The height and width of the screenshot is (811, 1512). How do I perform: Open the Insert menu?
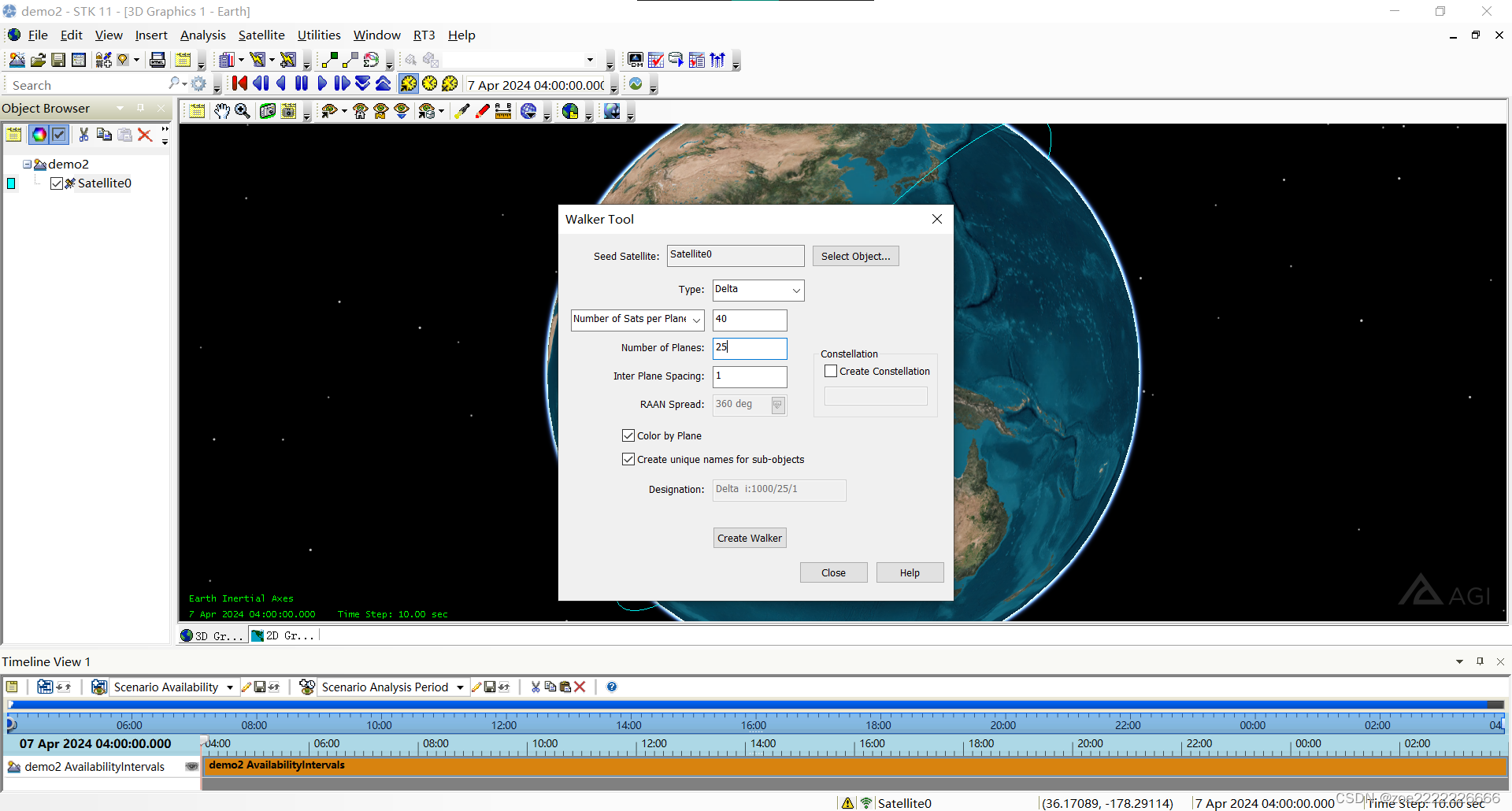tap(151, 35)
